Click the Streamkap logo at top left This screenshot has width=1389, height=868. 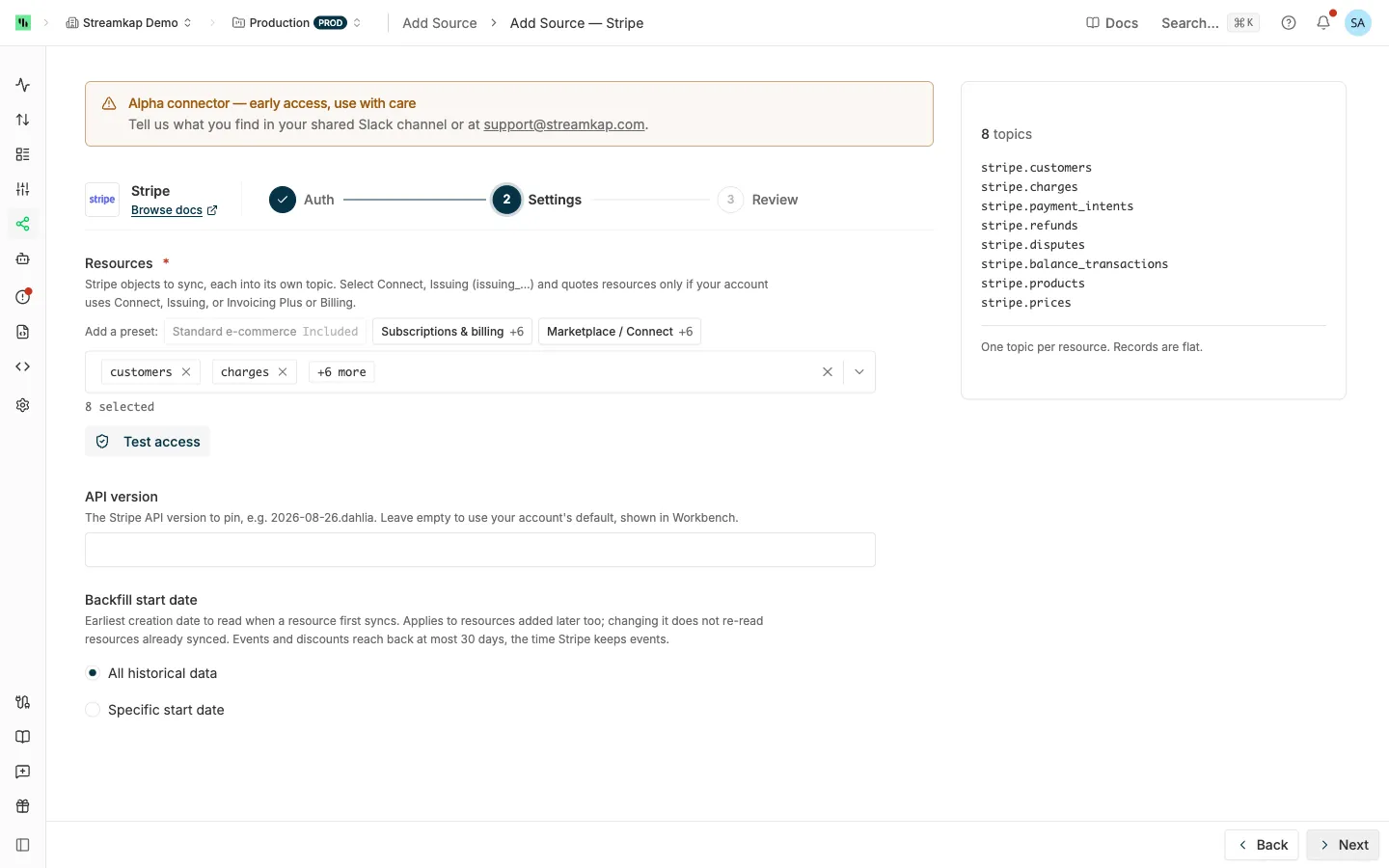(23, 22)
